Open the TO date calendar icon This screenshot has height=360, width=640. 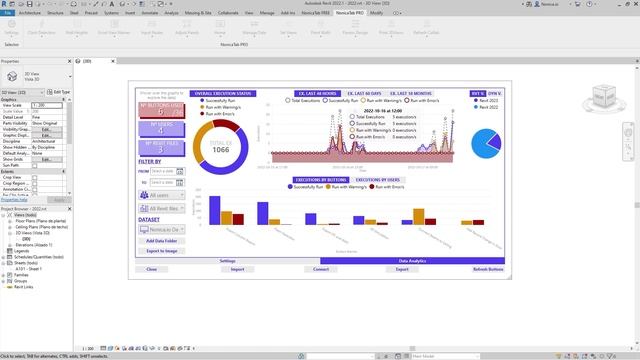[180, 182]
